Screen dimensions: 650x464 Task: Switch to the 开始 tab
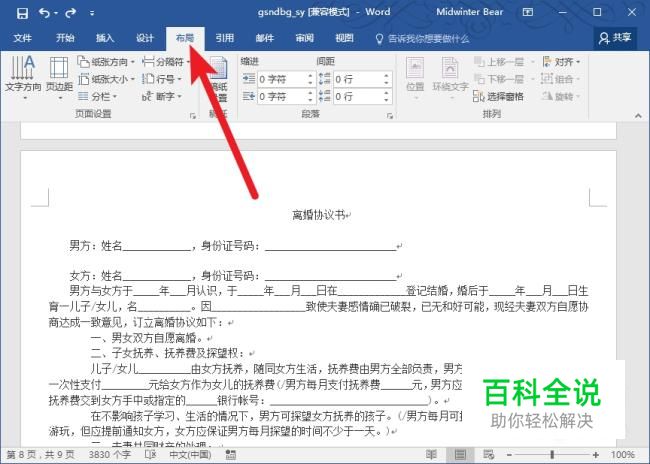[x=65, y=38]
